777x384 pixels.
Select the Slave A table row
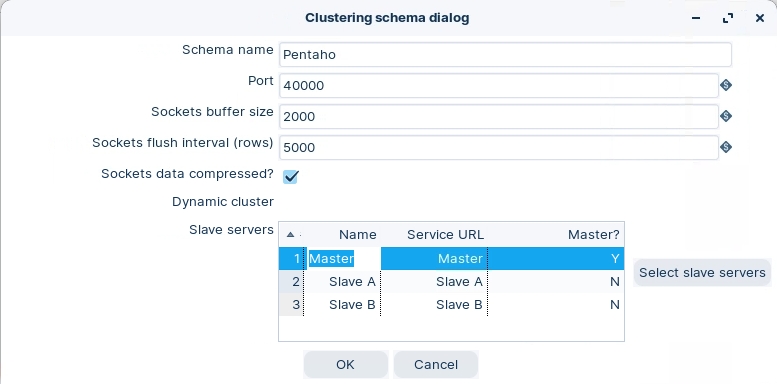click(451, 281)
